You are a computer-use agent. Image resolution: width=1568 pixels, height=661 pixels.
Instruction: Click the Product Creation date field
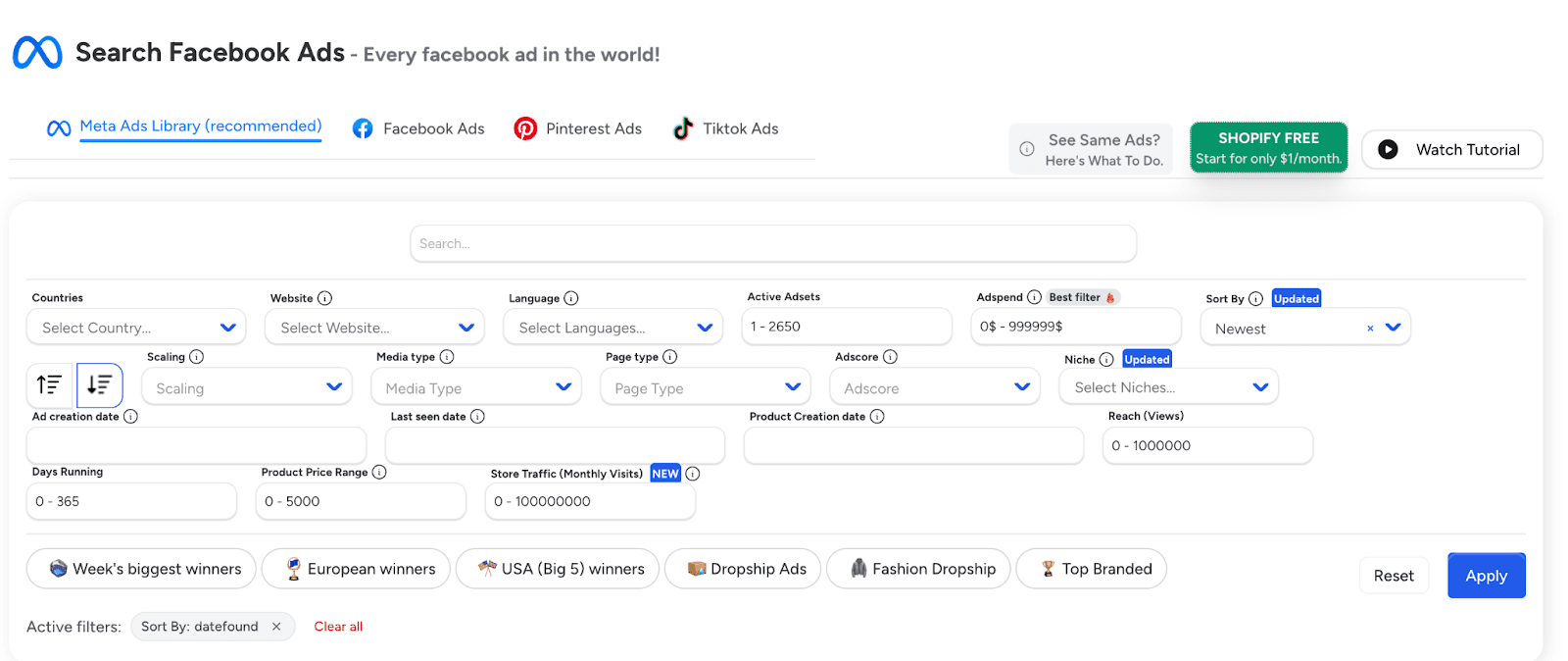coord(913,445)
